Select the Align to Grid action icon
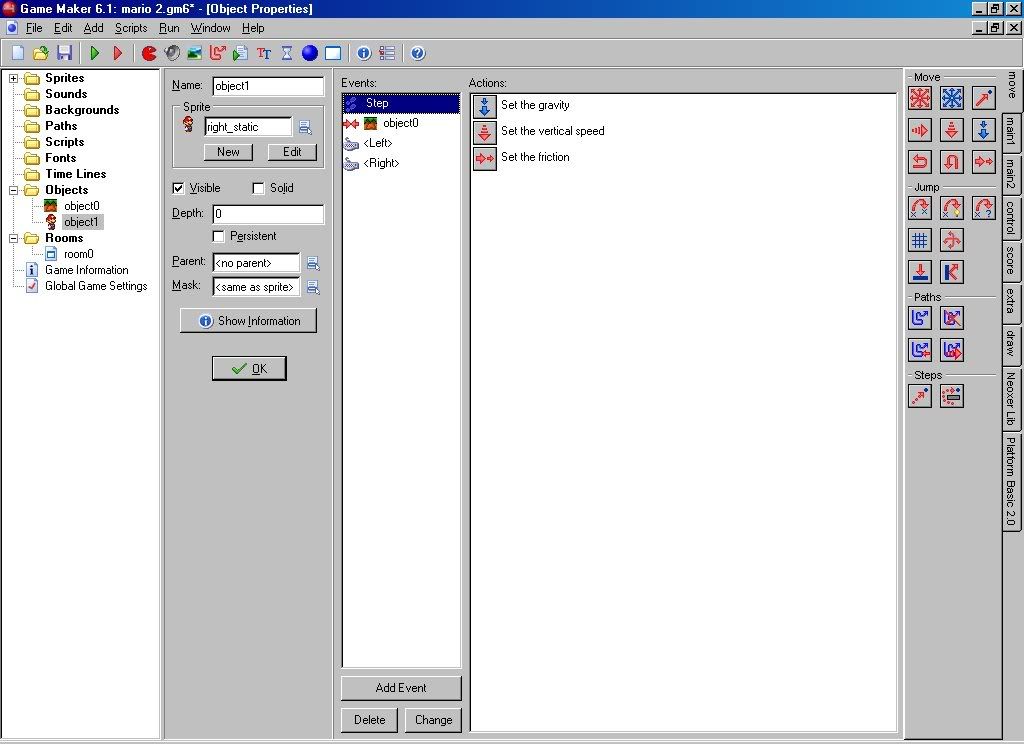 point(920,240)
